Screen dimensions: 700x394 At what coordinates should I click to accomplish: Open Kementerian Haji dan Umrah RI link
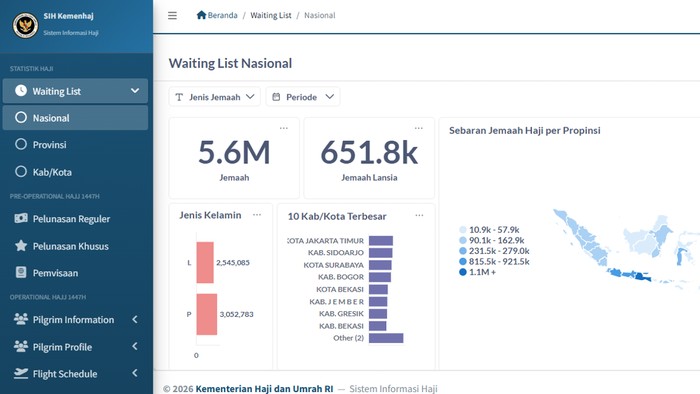264,388
